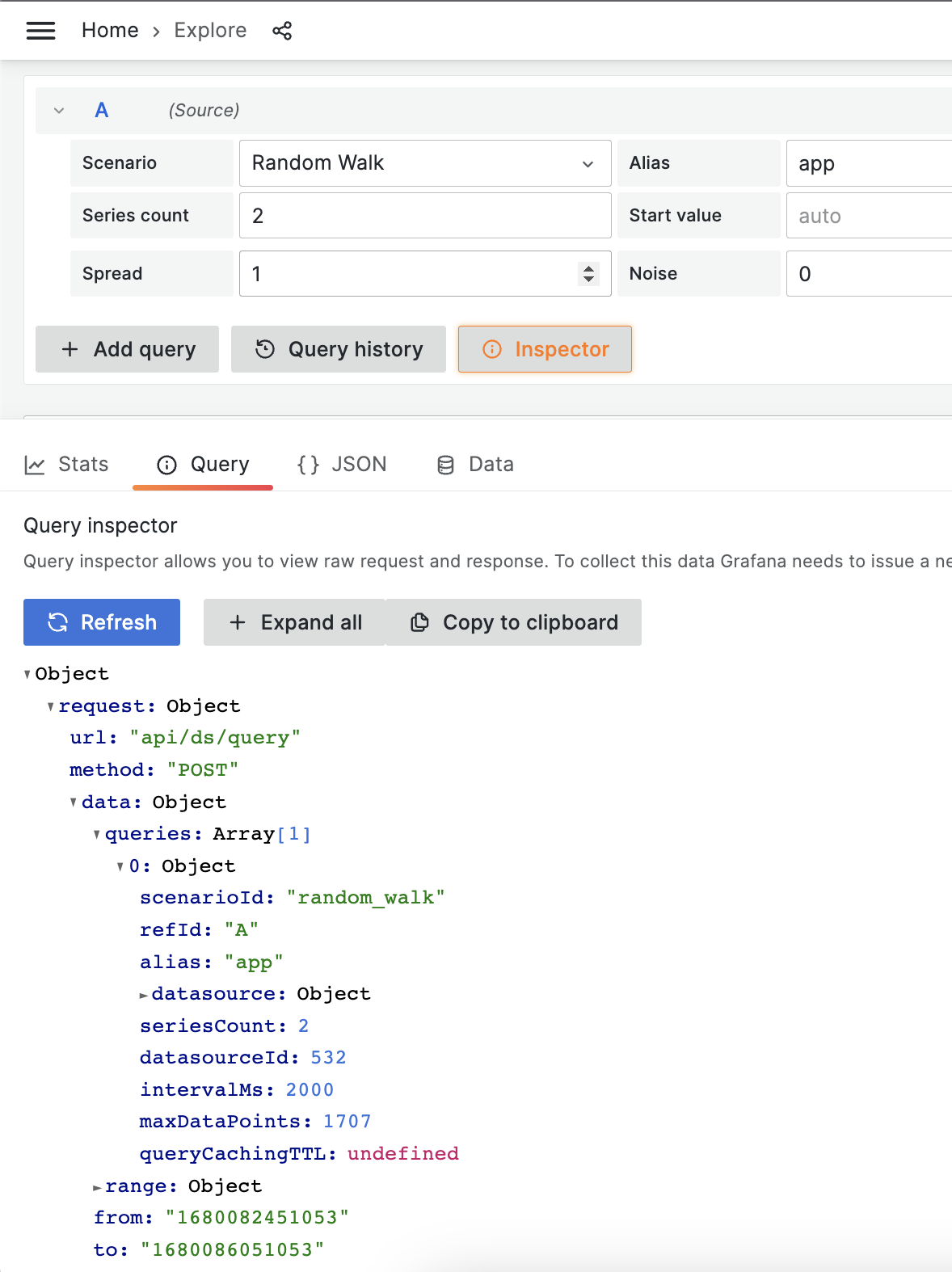Collapse query row A with chevron

click(59, 111)
